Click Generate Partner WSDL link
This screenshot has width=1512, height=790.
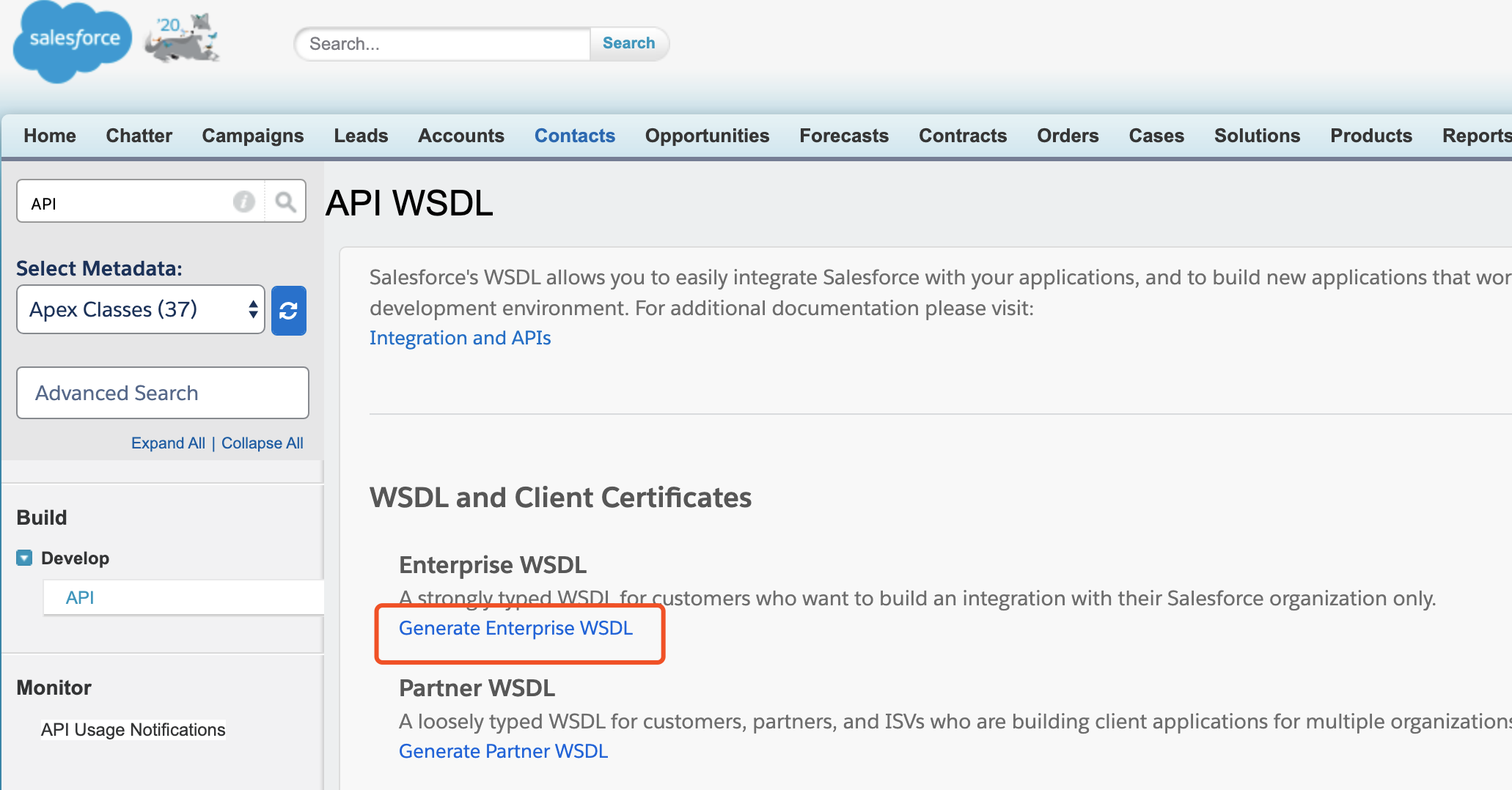pos(503,752)
